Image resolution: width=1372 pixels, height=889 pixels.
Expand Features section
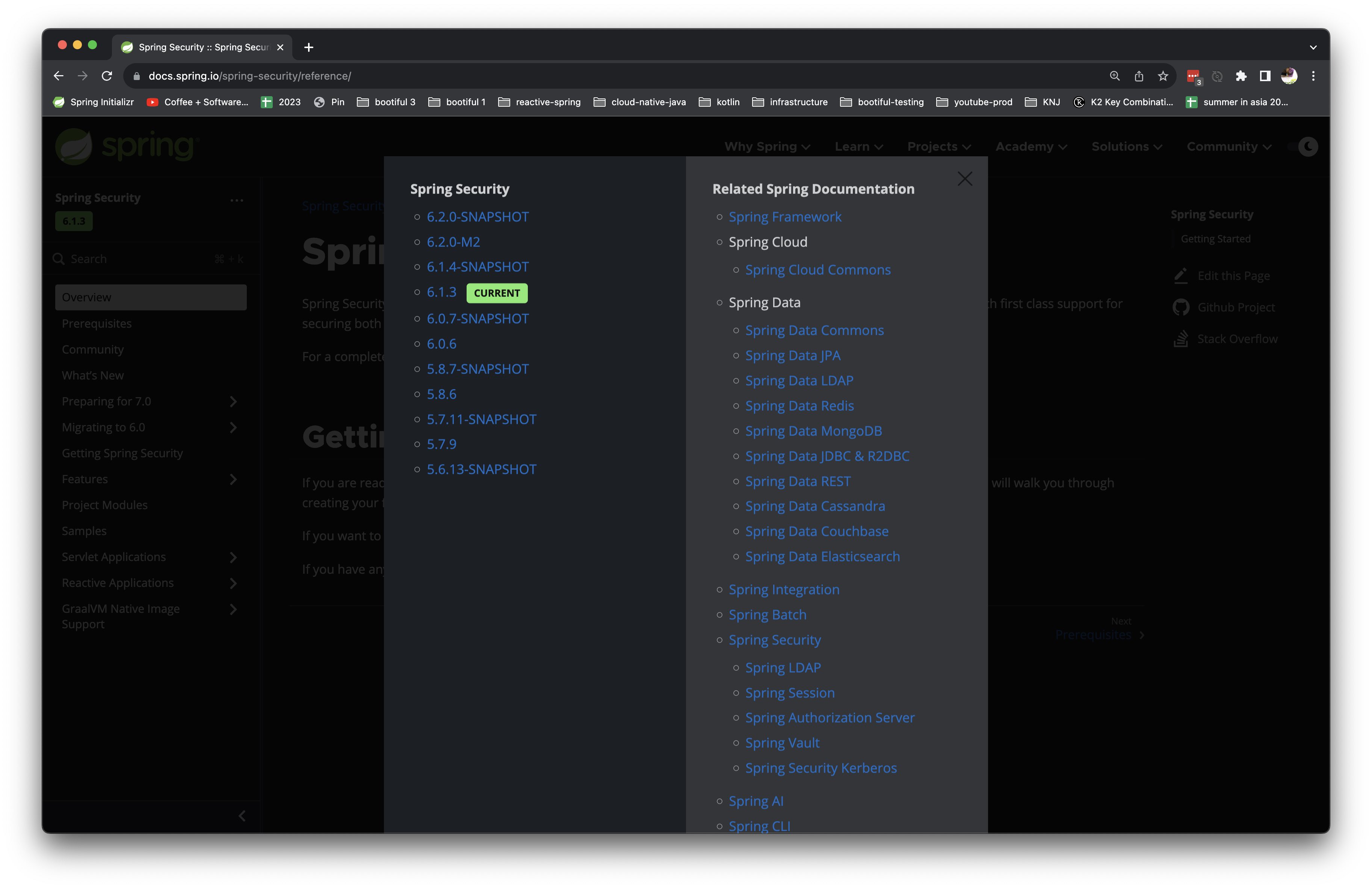pyautogui.click(x=233, y=479)
